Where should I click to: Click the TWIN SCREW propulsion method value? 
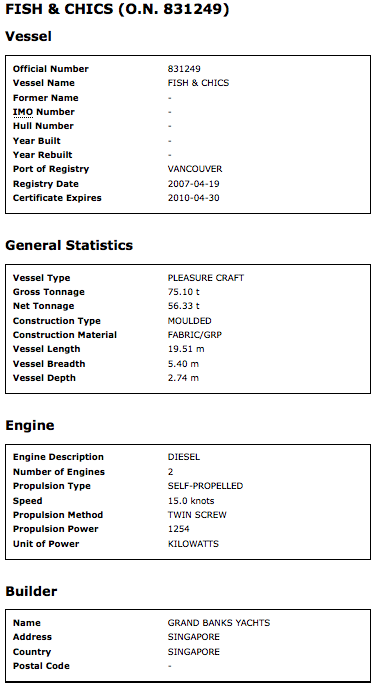(197, 515)
